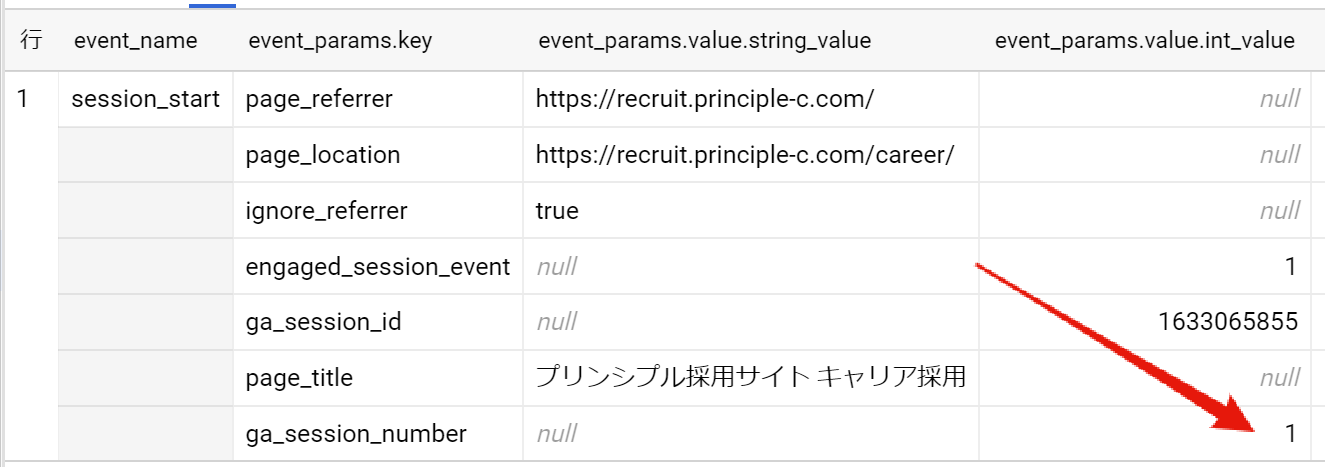Select the string value cell reading true
This screenshot has width=1325, height=467.
pos(557,211)
